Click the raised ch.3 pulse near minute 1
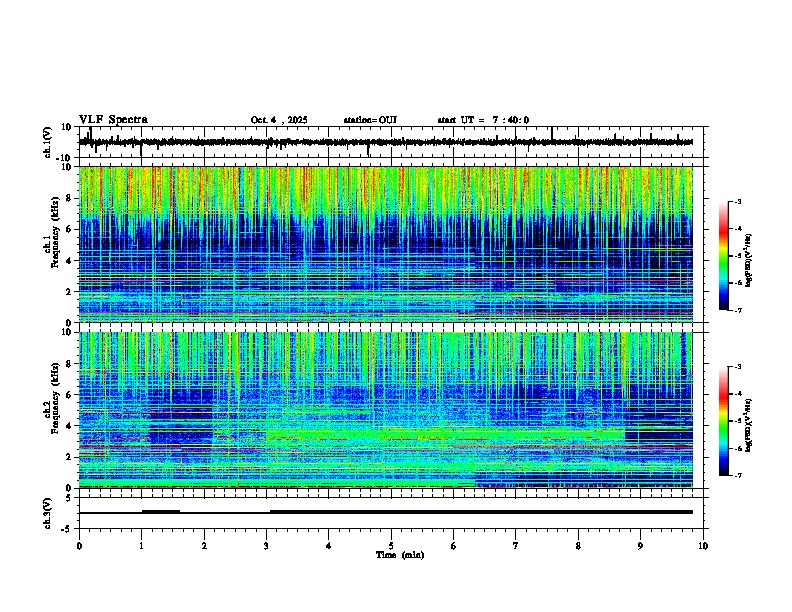Screen dimensions: 792x612 click(161, 511)
